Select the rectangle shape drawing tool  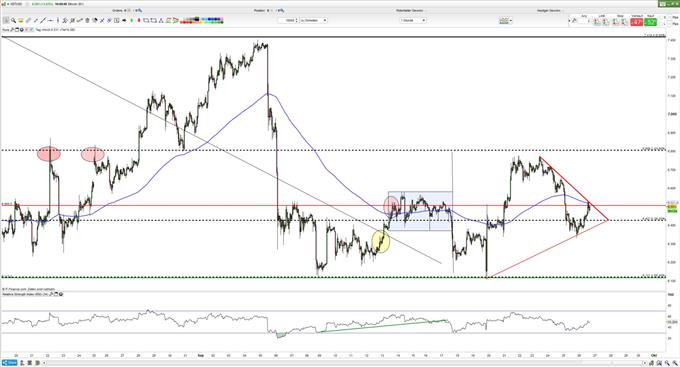[x=146, y=20]
